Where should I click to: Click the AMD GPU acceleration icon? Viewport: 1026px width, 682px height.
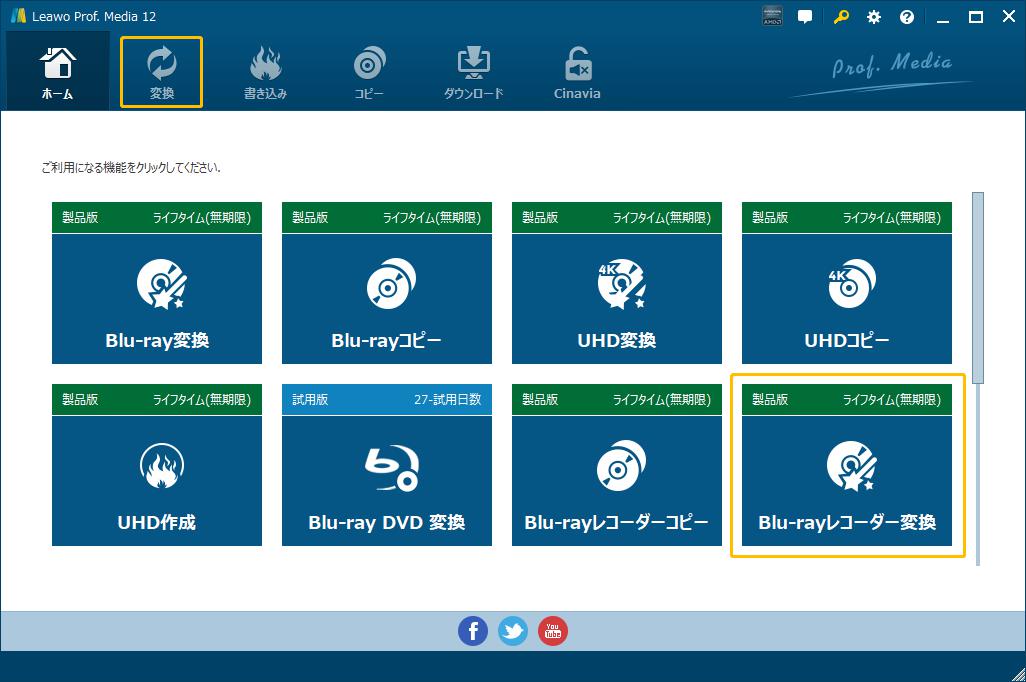coord(772,16)
